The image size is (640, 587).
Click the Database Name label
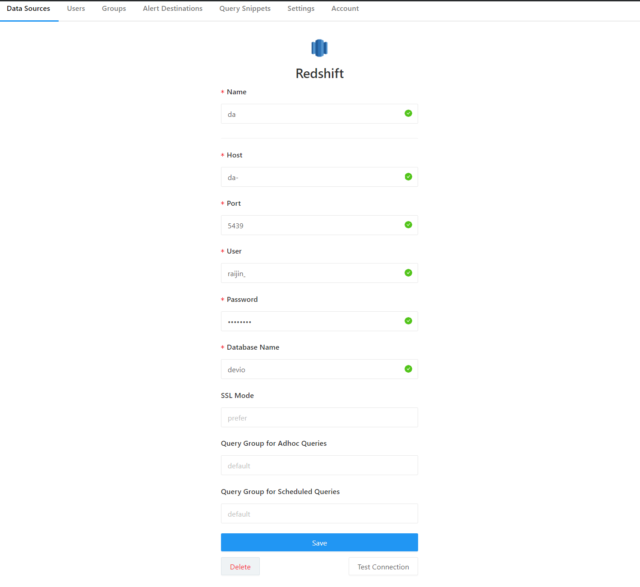253,347
